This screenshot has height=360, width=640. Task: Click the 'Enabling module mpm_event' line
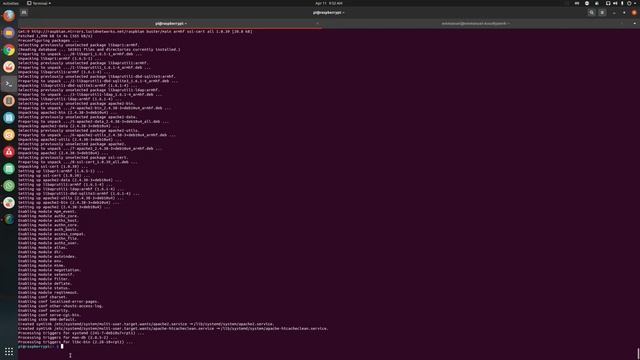[x=47, y=211]
